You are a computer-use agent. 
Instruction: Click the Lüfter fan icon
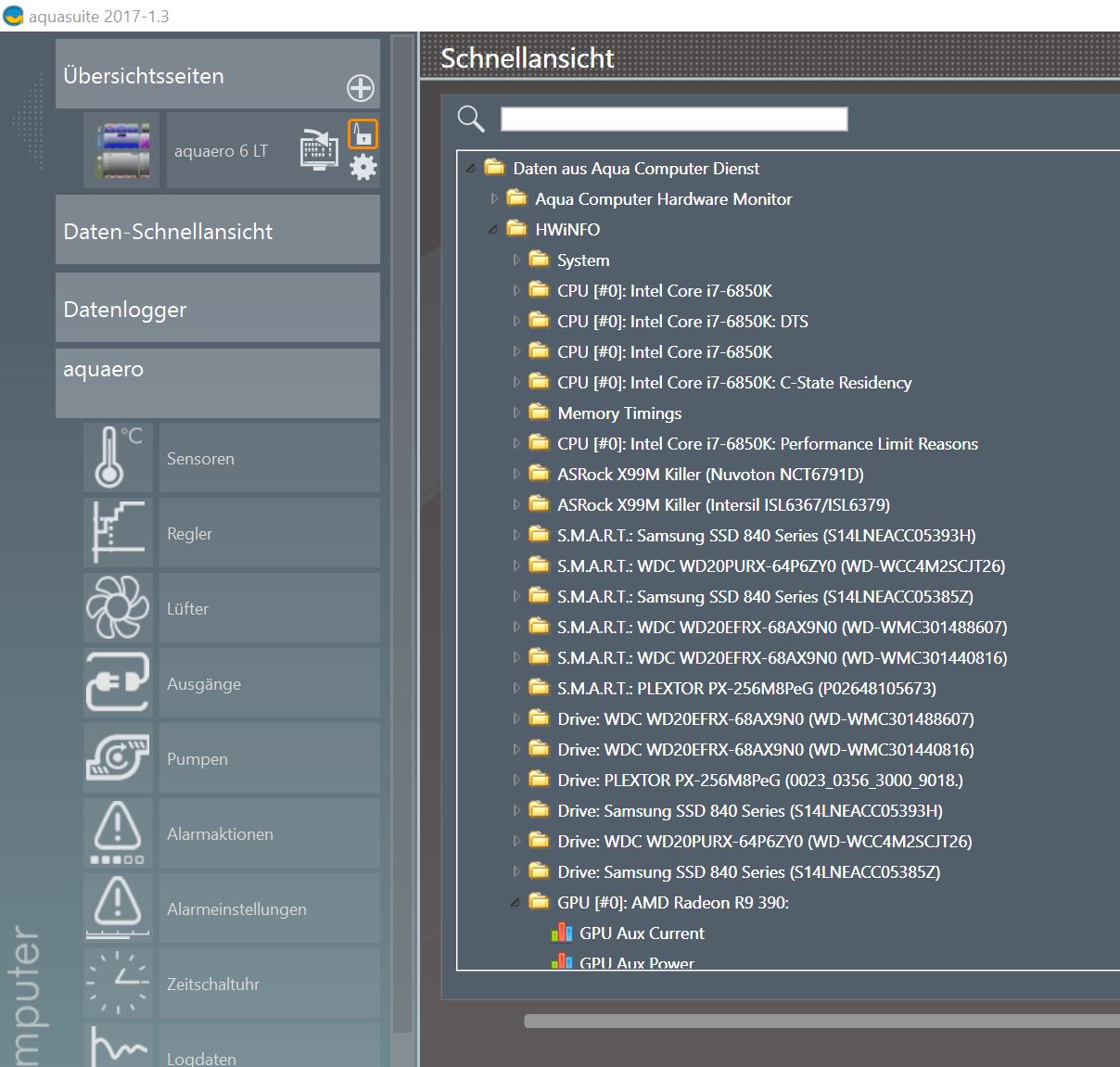[x=118, y=607]
